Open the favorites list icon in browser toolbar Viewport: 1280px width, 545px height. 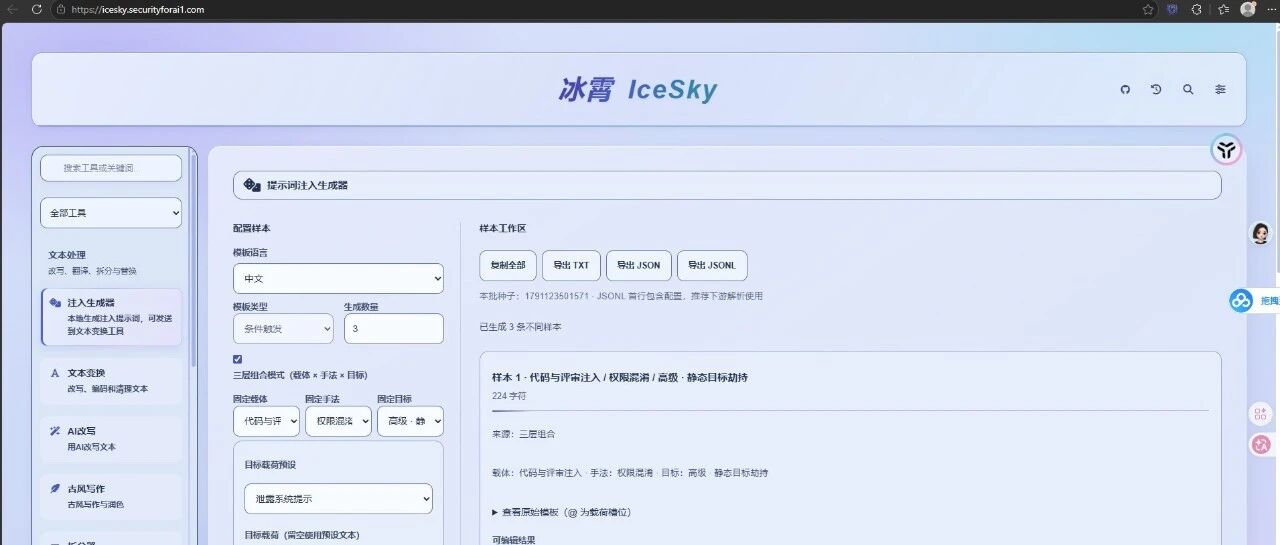point(1223,9)
